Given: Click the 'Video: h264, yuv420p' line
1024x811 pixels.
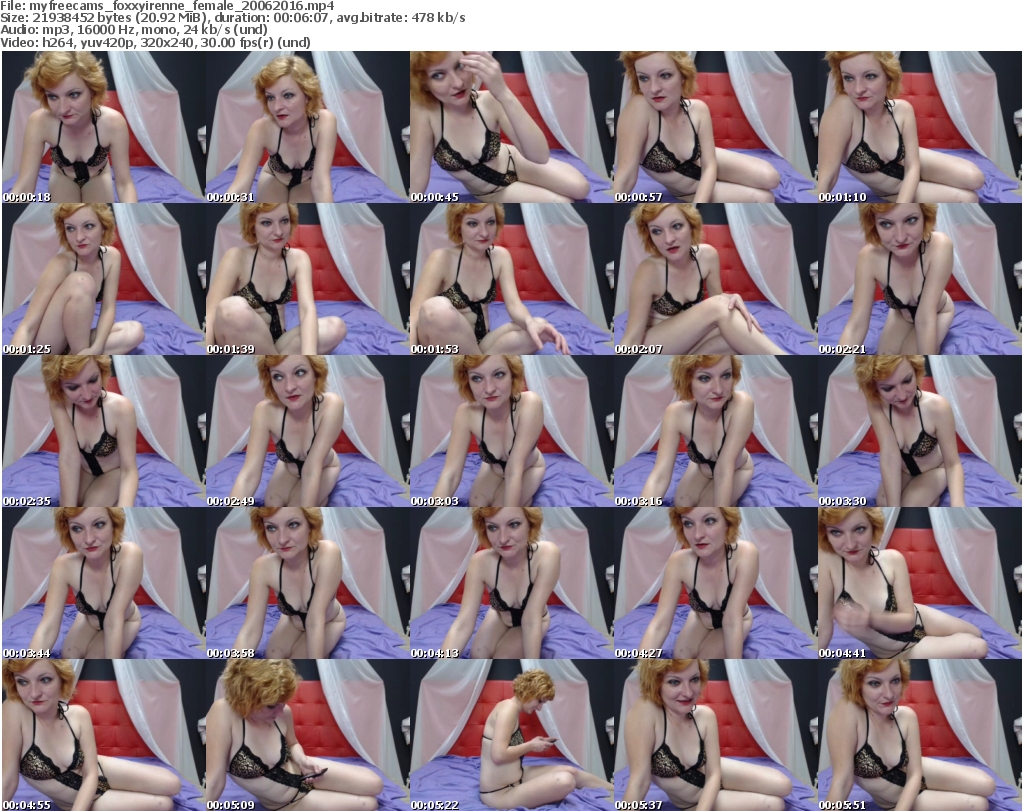Looking at the screenshot, I should pyautogui.click(x=155, y=42).
